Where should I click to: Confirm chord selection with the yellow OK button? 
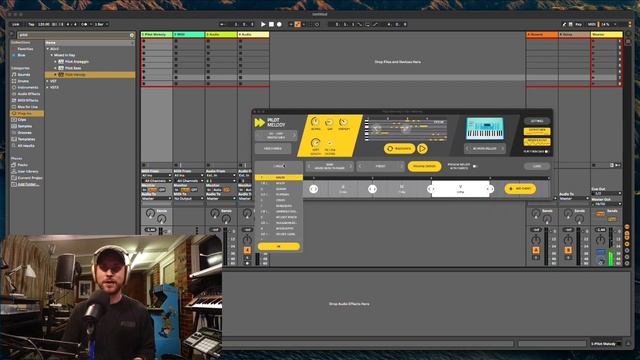tap(279, 247)
